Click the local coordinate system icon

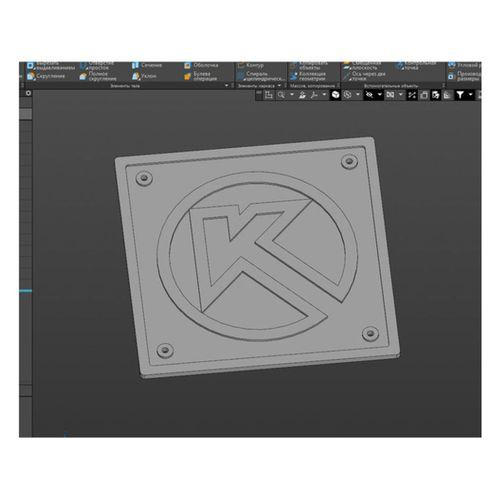point(269,95)
